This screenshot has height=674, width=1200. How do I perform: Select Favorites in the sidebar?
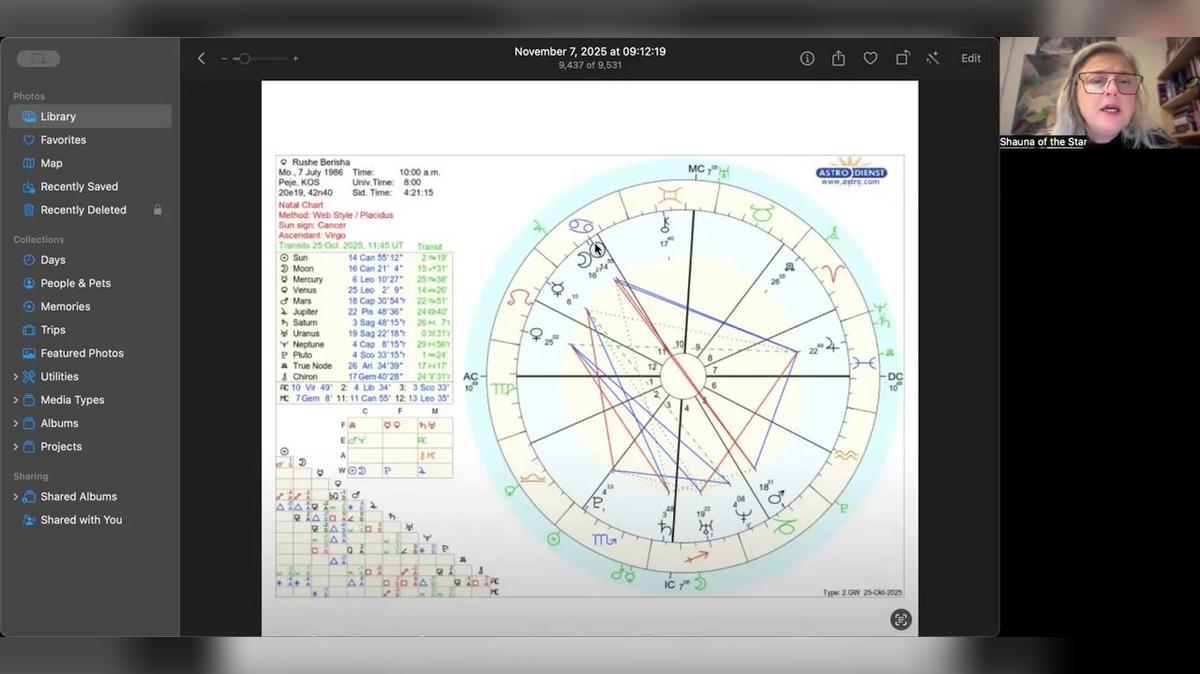tap(63, 140)
